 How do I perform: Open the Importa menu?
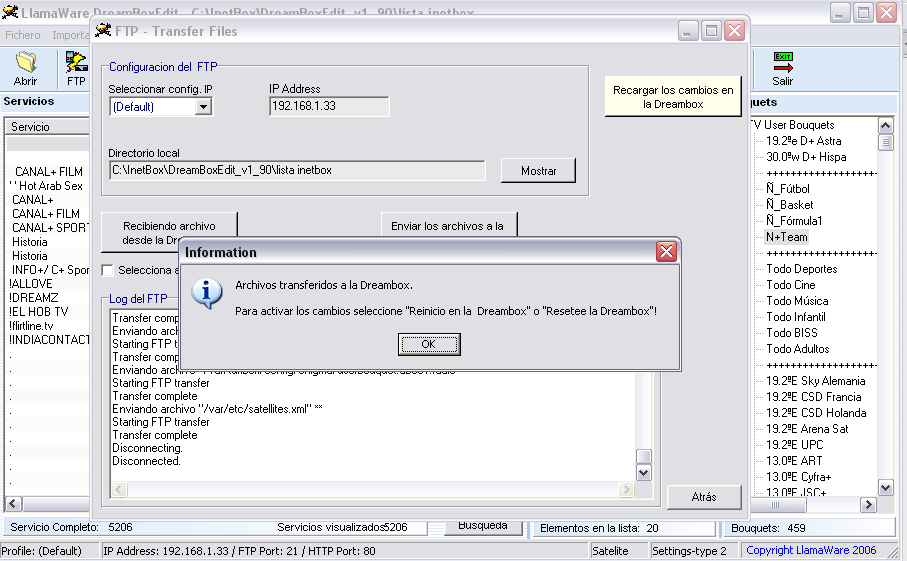(71, 35)
